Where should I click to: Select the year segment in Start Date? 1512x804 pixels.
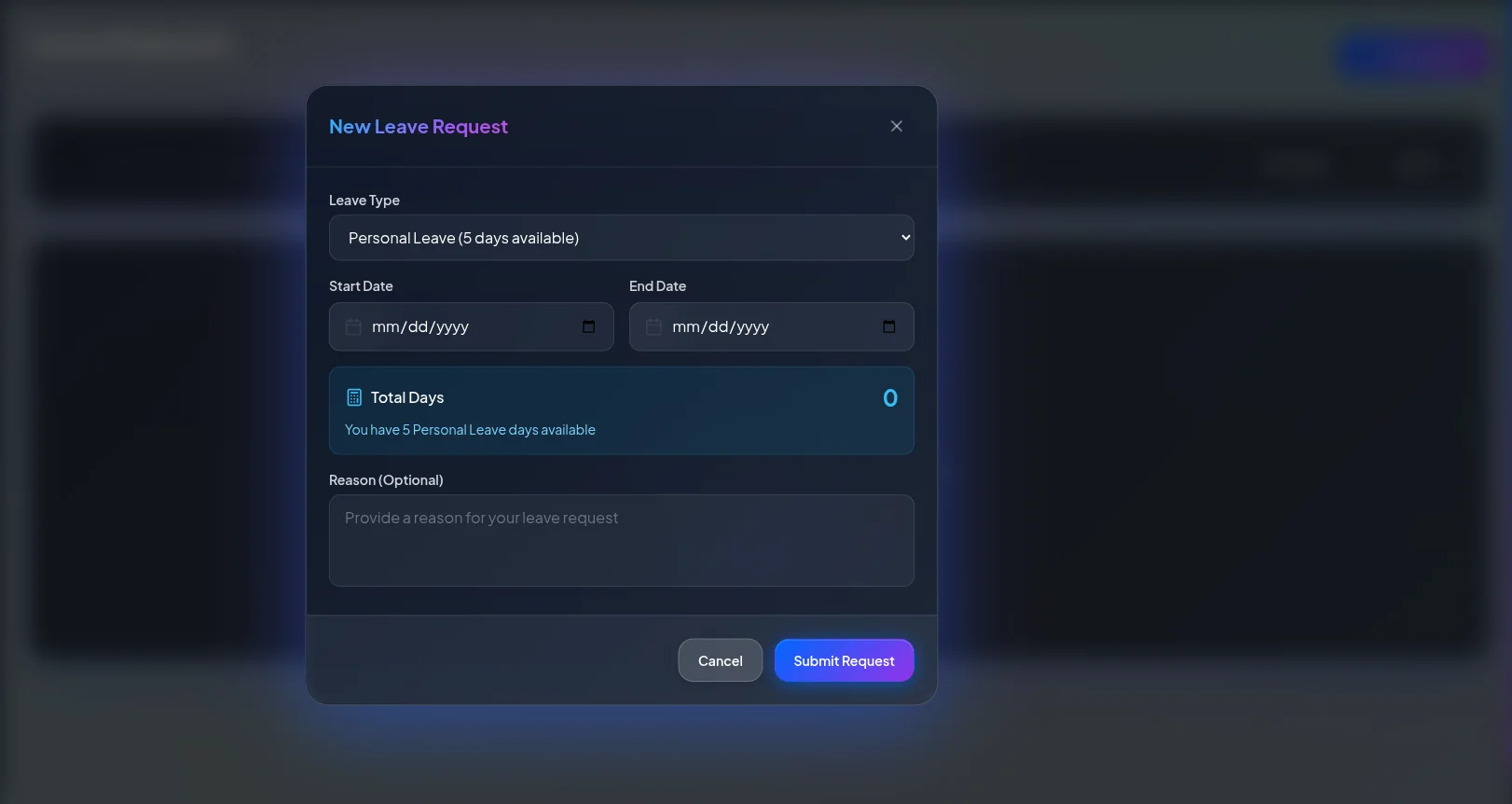tap(452, 326)
